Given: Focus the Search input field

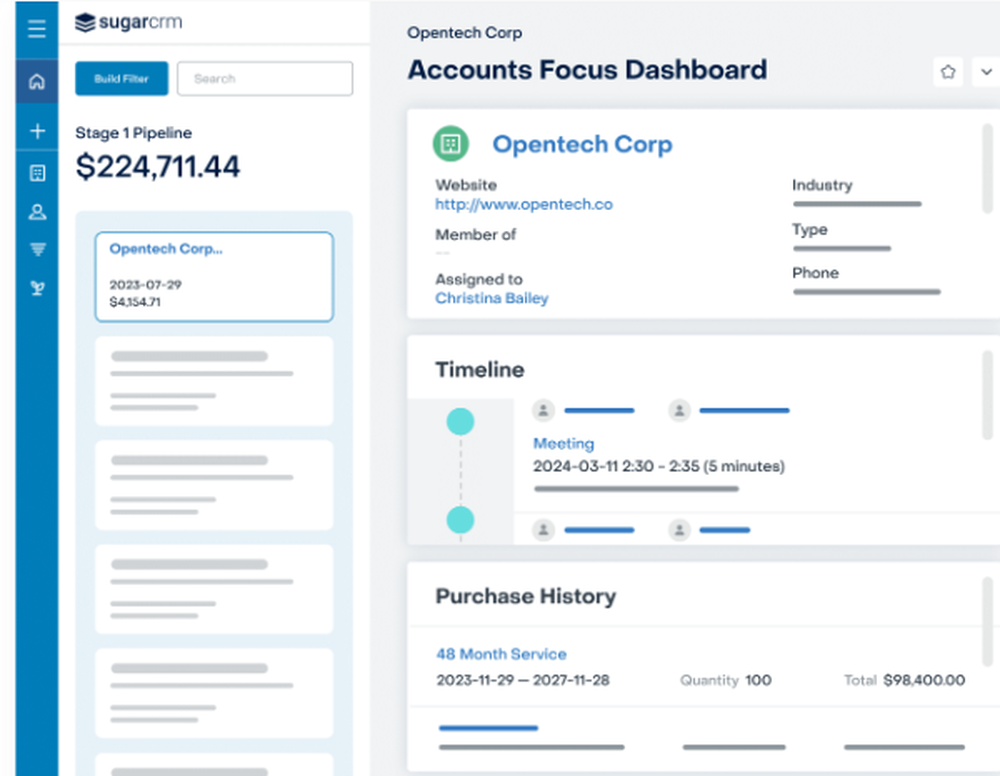Looking at the screenshot, I should [x=265, y=78].
